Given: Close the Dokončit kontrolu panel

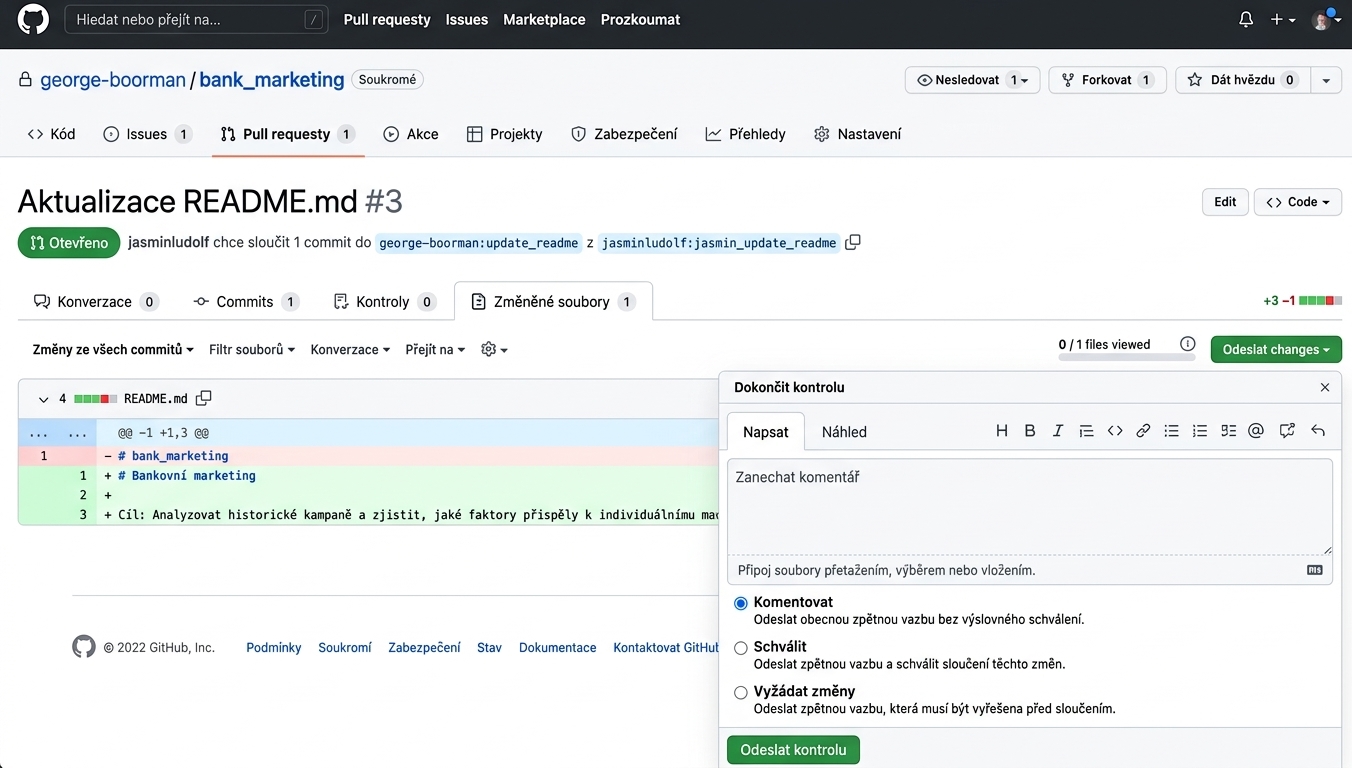Looking at the screenshot, I should [x=1325, y=387].
